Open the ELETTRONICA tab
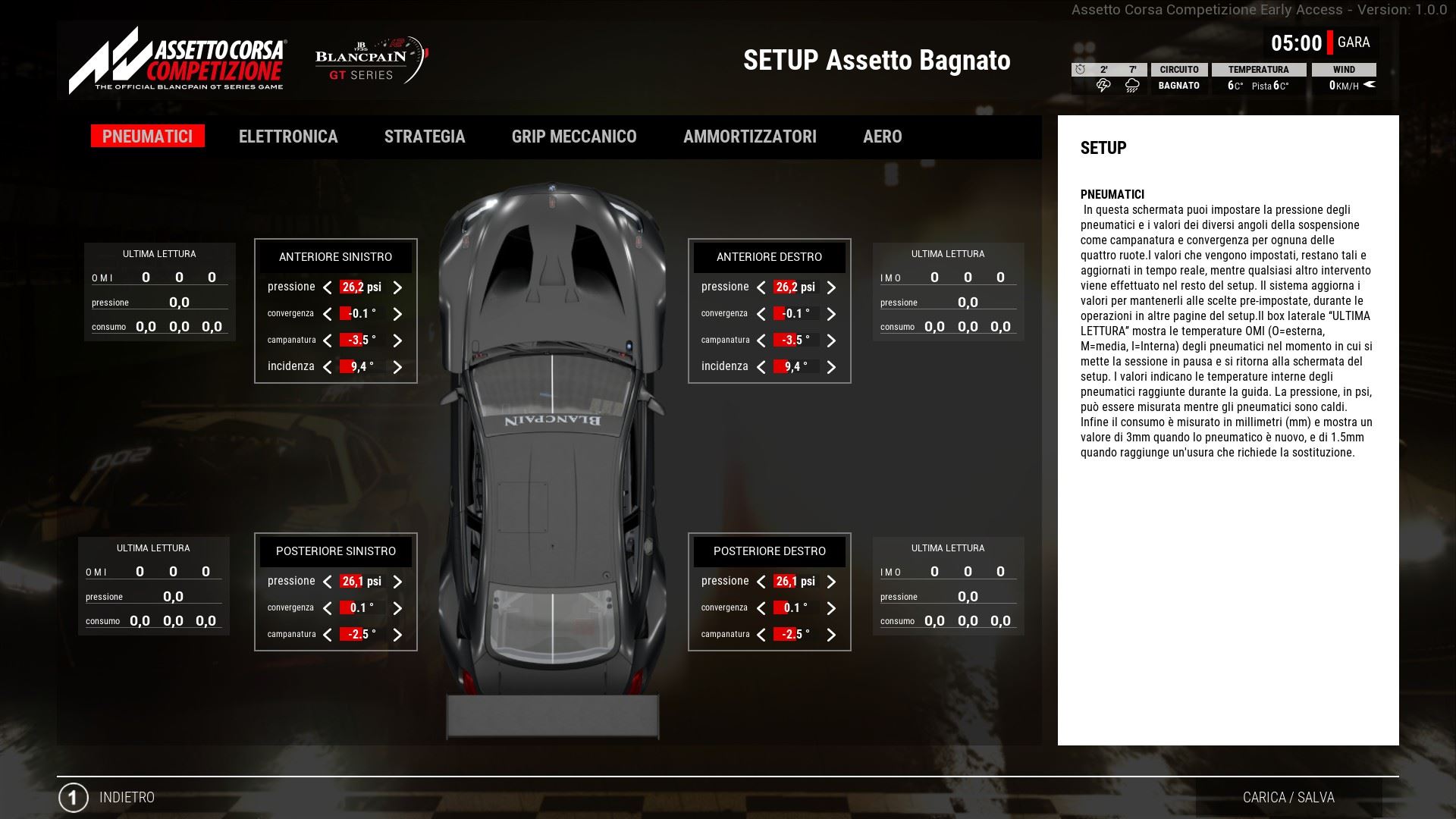Screen dimensions: 1456x819 [288, 136]
